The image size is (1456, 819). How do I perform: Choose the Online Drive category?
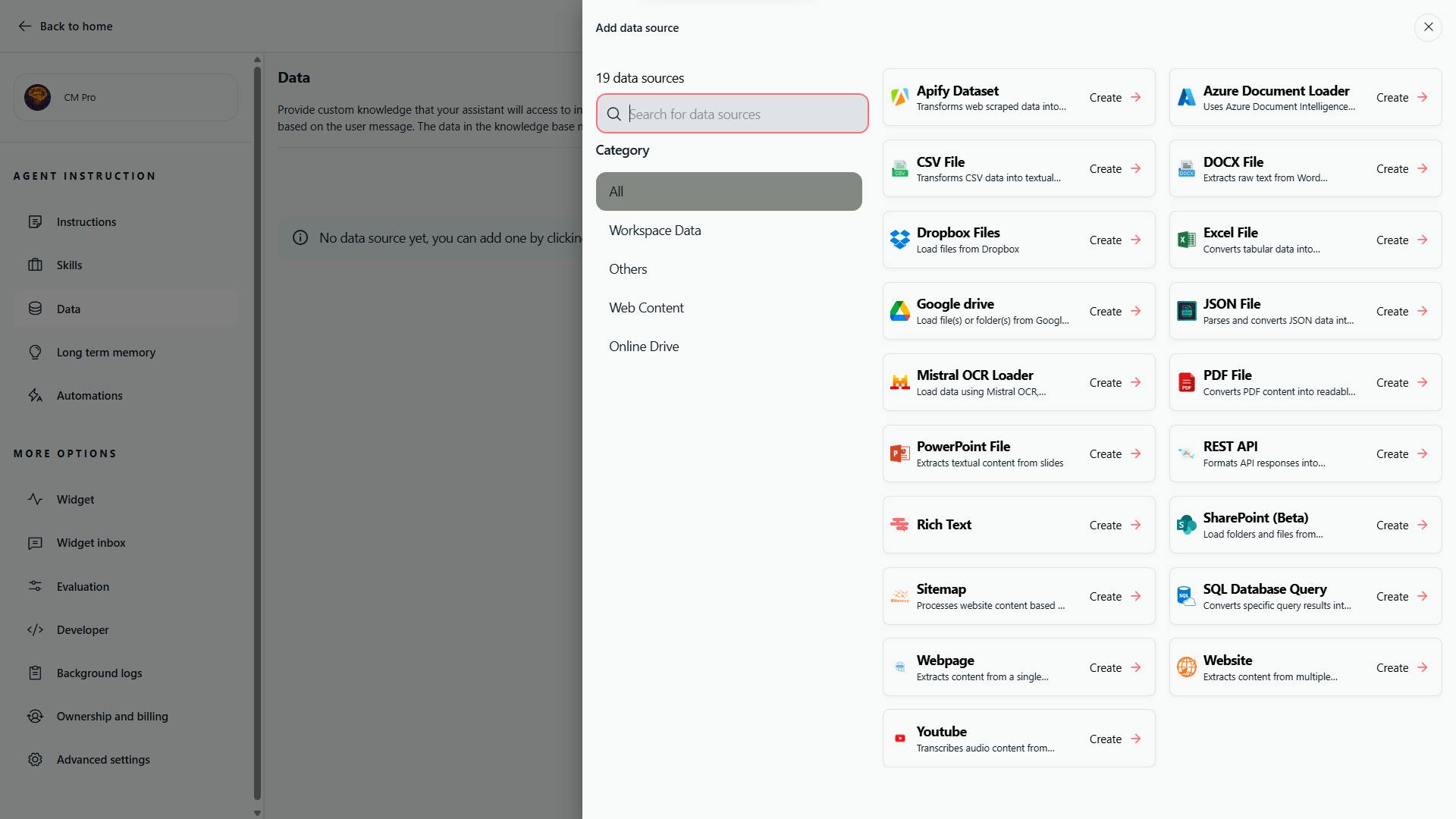point(644,347)
